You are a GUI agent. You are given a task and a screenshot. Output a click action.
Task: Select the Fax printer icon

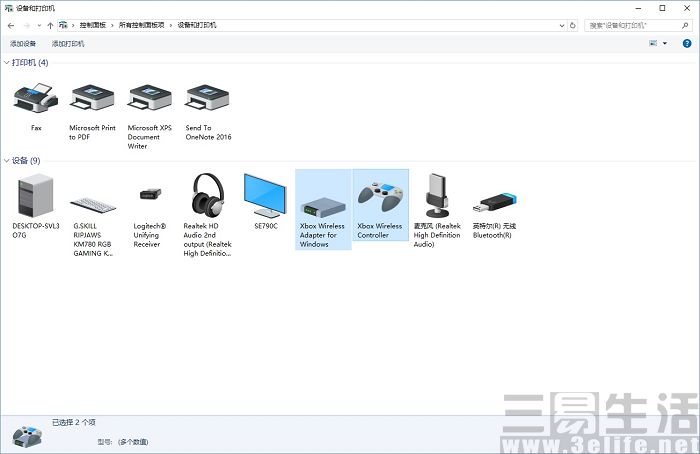(36, 98)
